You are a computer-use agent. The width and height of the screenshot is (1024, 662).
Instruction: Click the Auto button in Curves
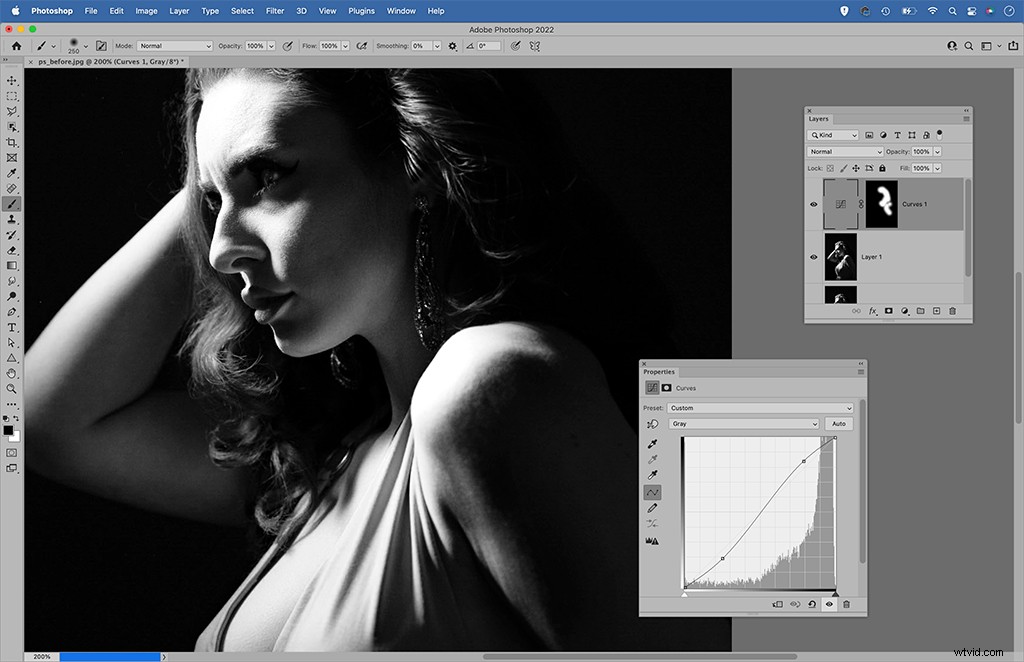[839, 423]
